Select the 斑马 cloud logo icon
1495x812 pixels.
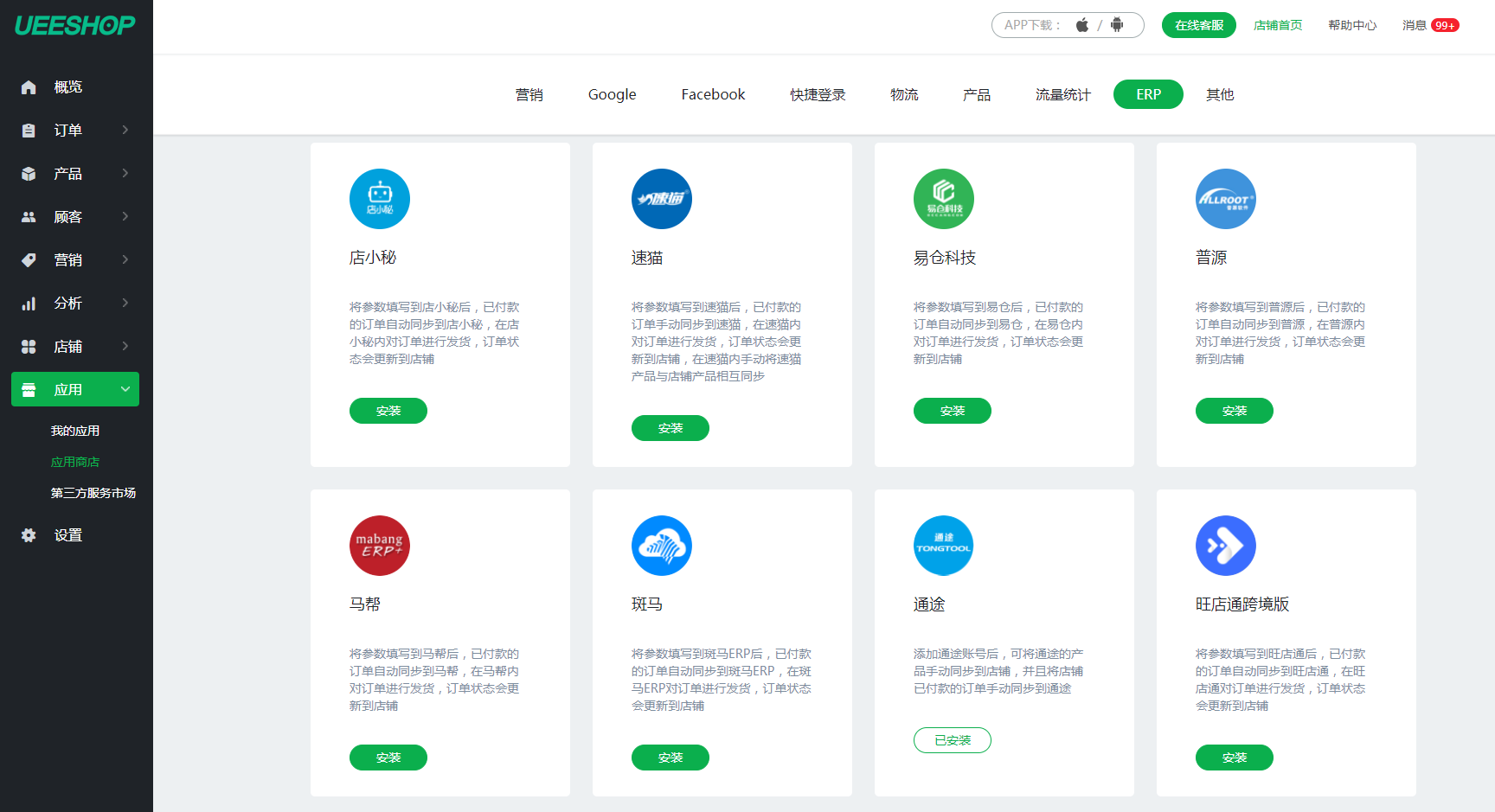point(661,546)
